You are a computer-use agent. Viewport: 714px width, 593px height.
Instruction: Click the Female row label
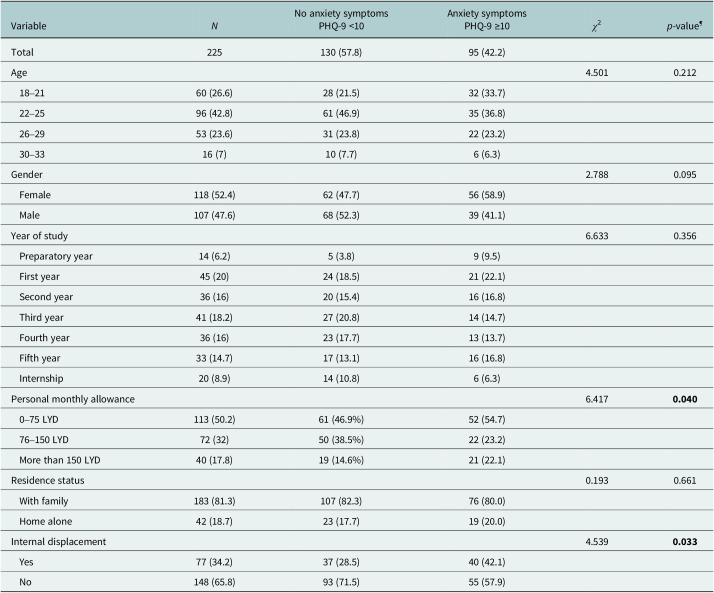[35, 195]
